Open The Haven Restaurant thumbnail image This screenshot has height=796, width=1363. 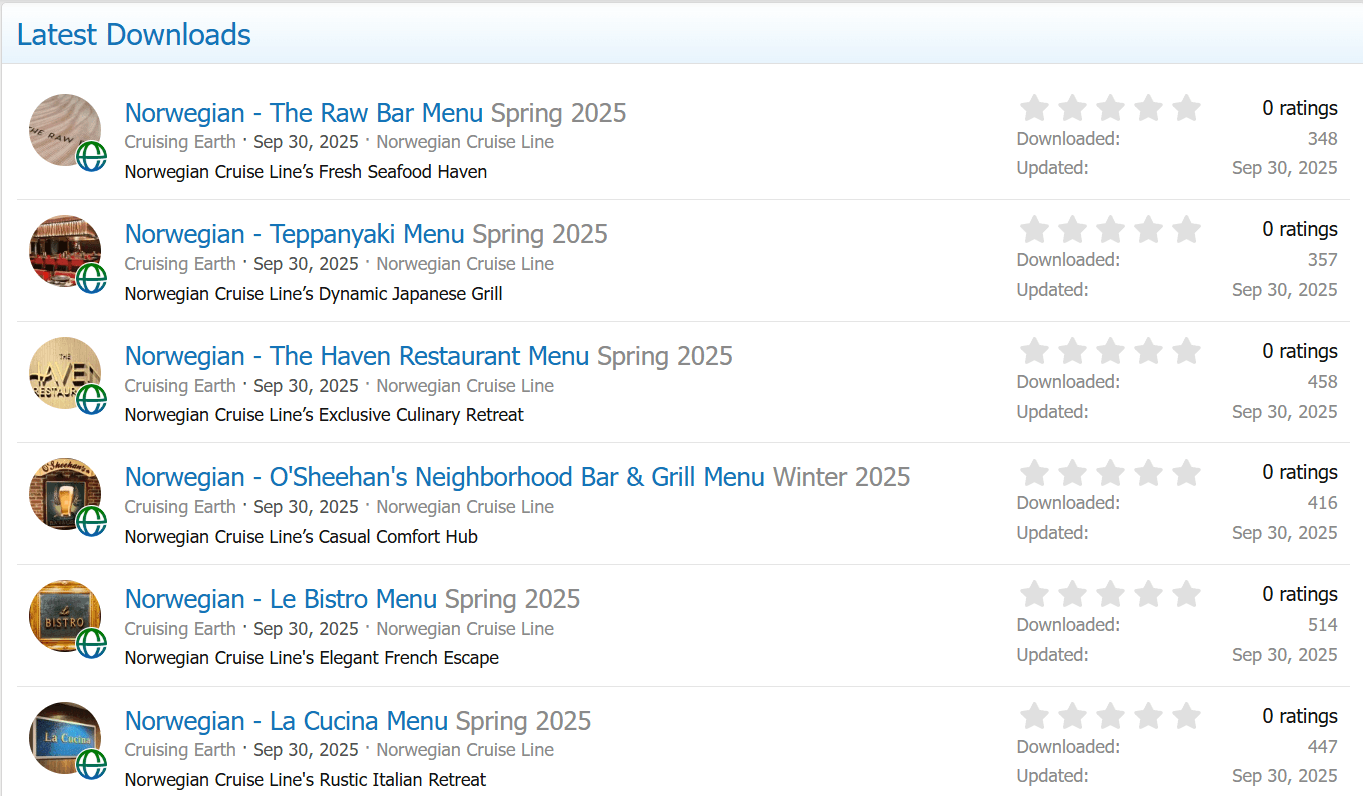pyautogui.click(x=65, y=373)
